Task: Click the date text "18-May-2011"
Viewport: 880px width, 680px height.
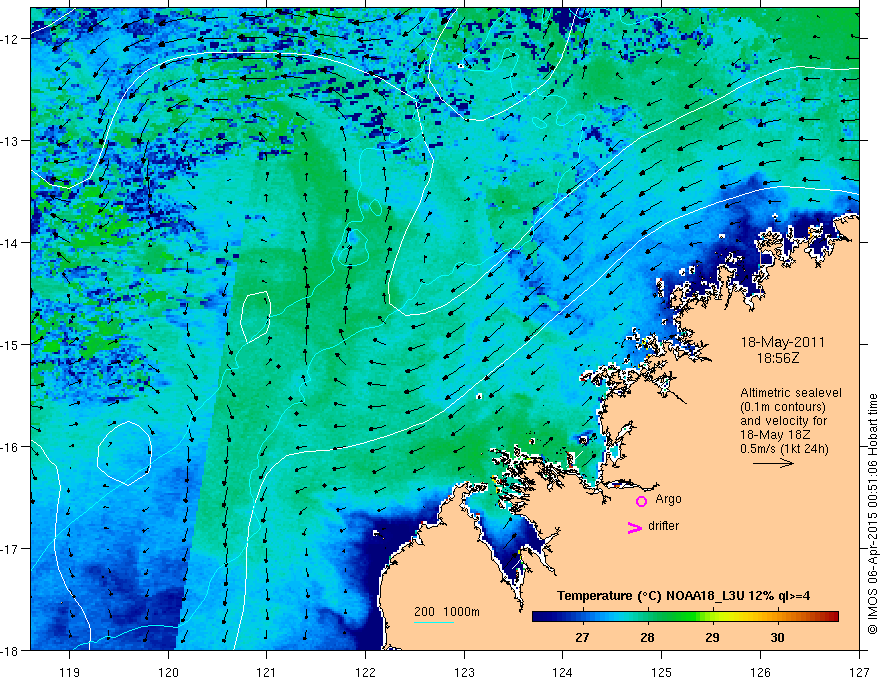Action: [783, 342]
